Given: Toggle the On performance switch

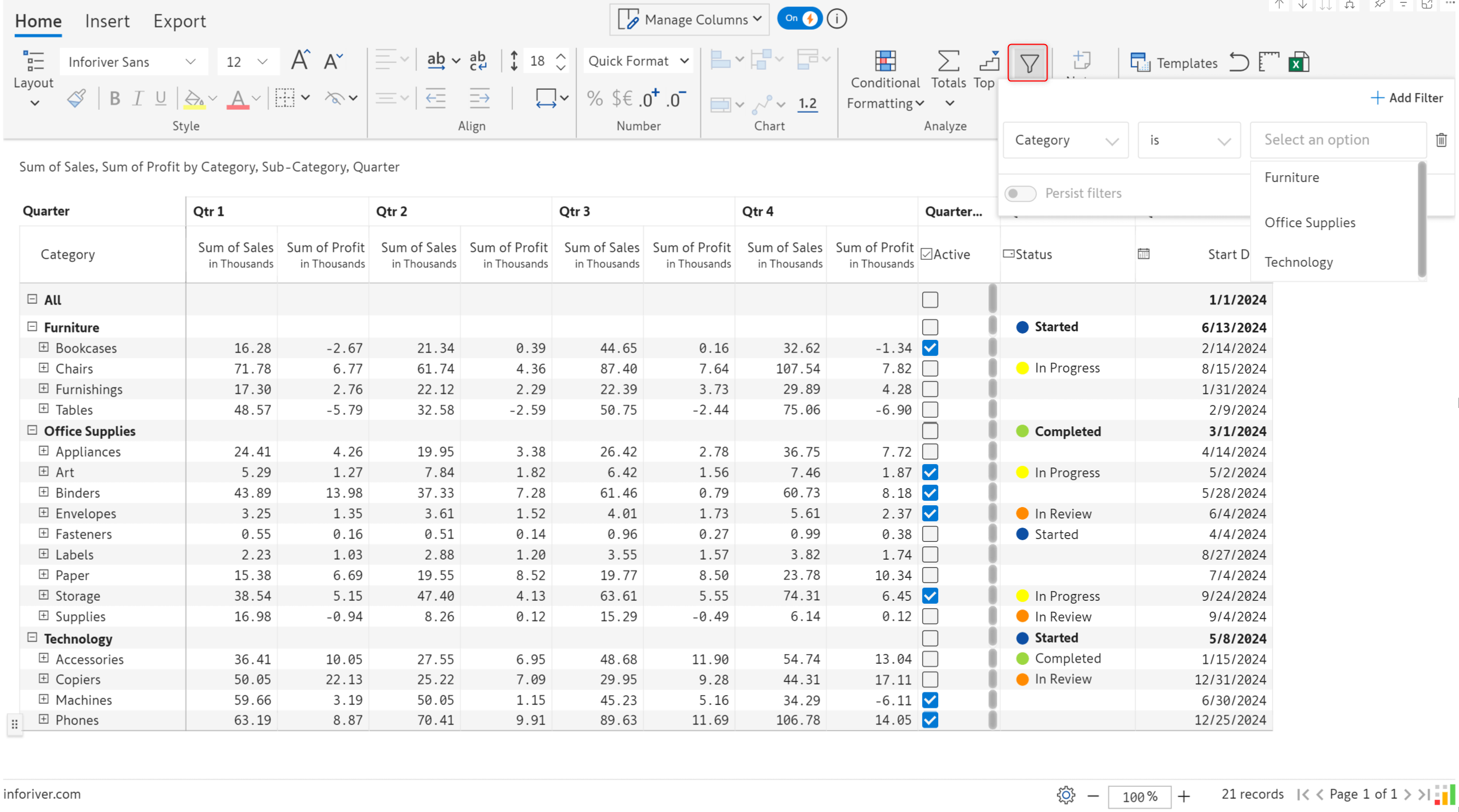Looking at the screenshot, I should pyautogui.click(x=799, y=18).
